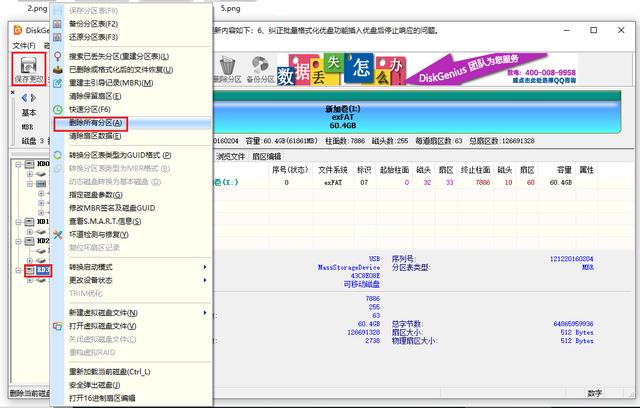This screenshot has height=408, width=640.
Task: Click the 2.png file label behind the window
Action: (38, 8)
